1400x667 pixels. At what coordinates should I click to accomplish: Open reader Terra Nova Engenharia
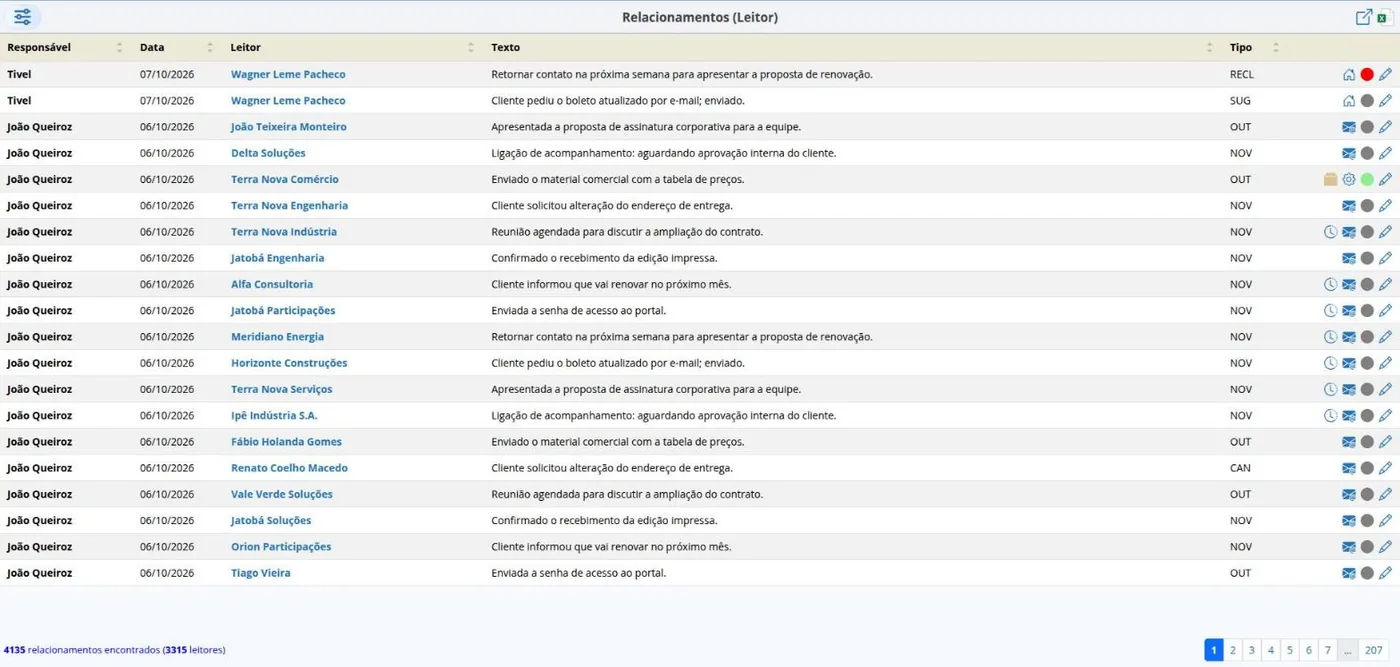[x=289, y=205]
